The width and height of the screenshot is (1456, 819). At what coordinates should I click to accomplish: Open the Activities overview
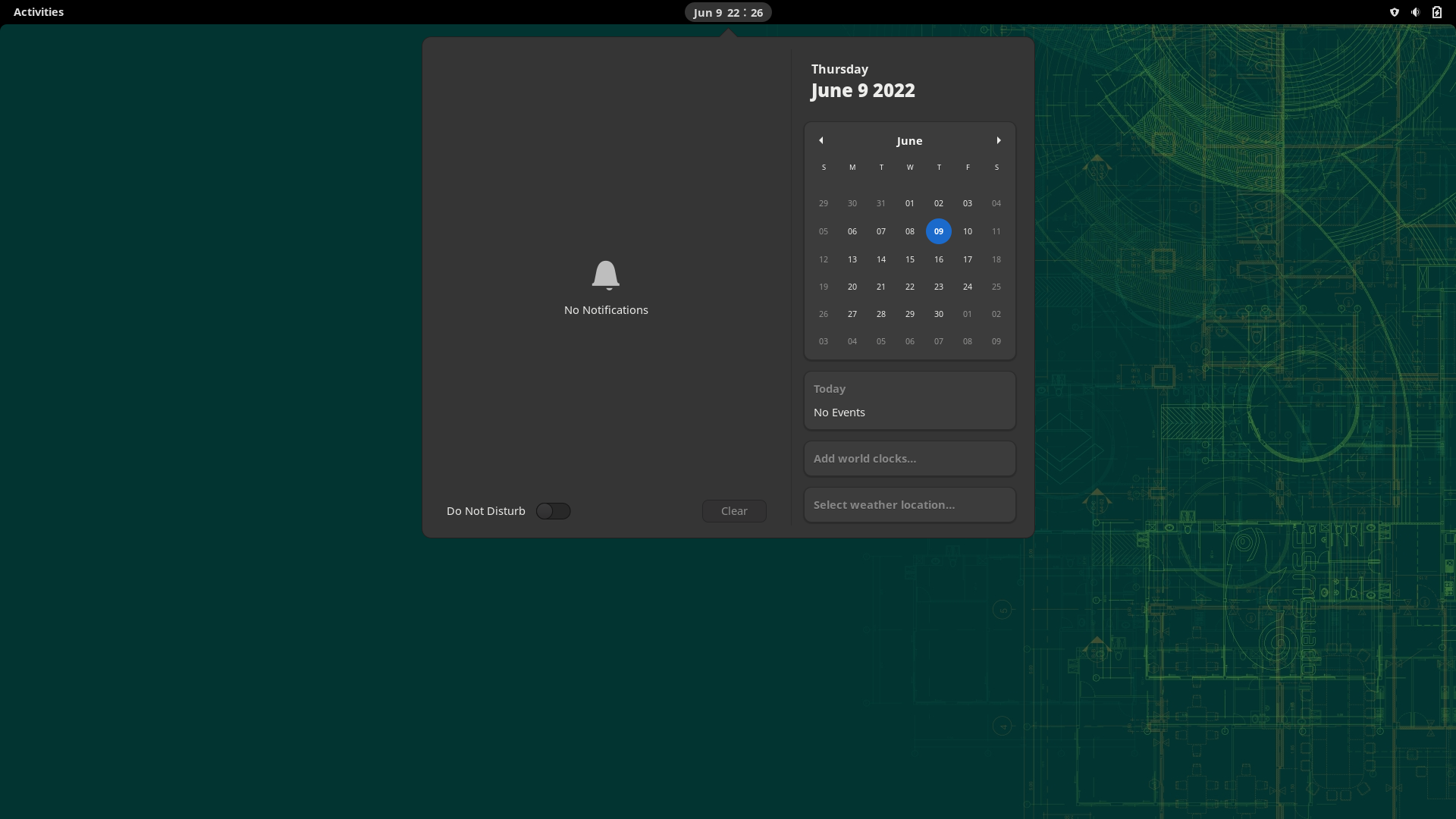click(x=39, y=12)
